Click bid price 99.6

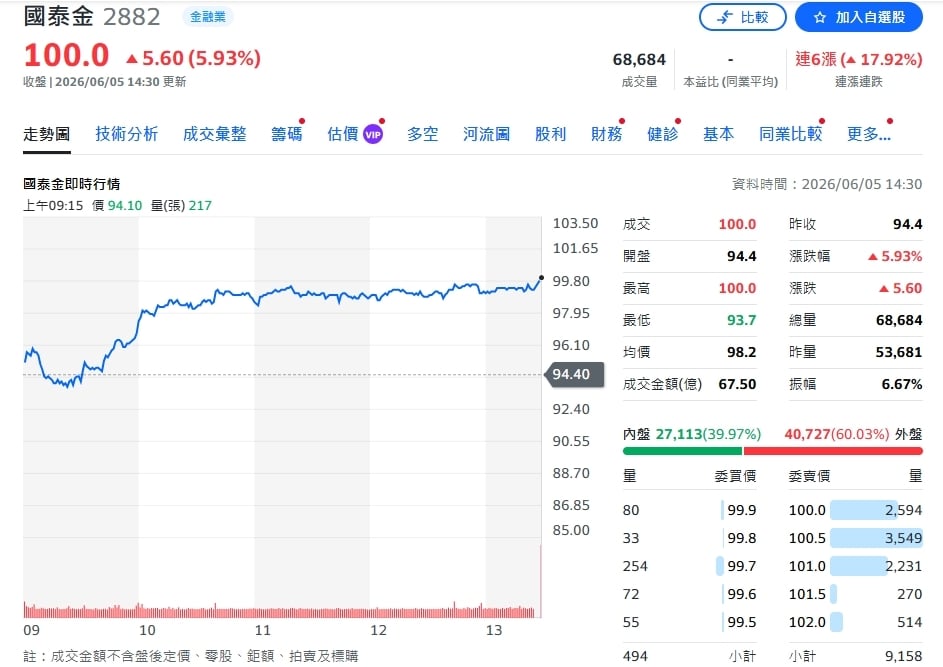point(742,594)
